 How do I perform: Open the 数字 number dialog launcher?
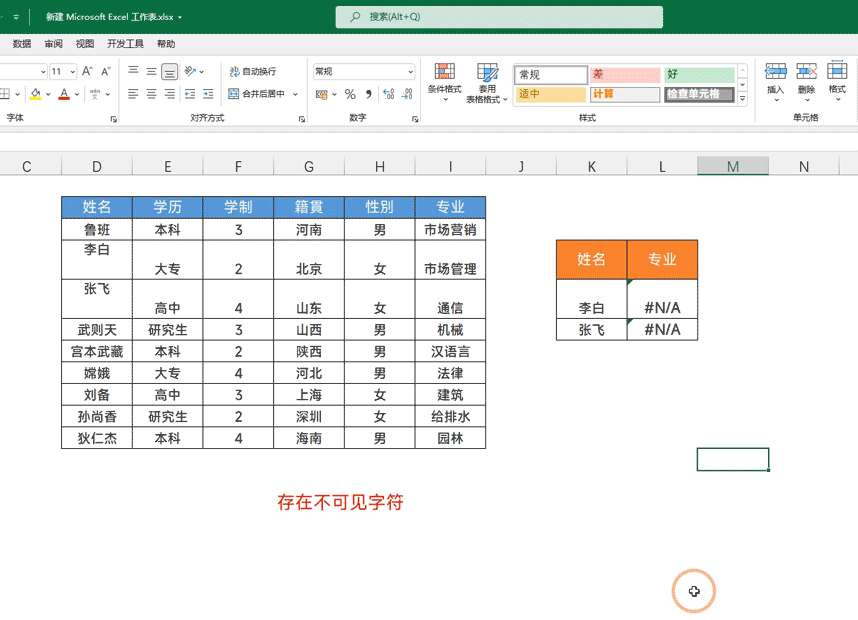pyautogui.click(x=415, y=118)
